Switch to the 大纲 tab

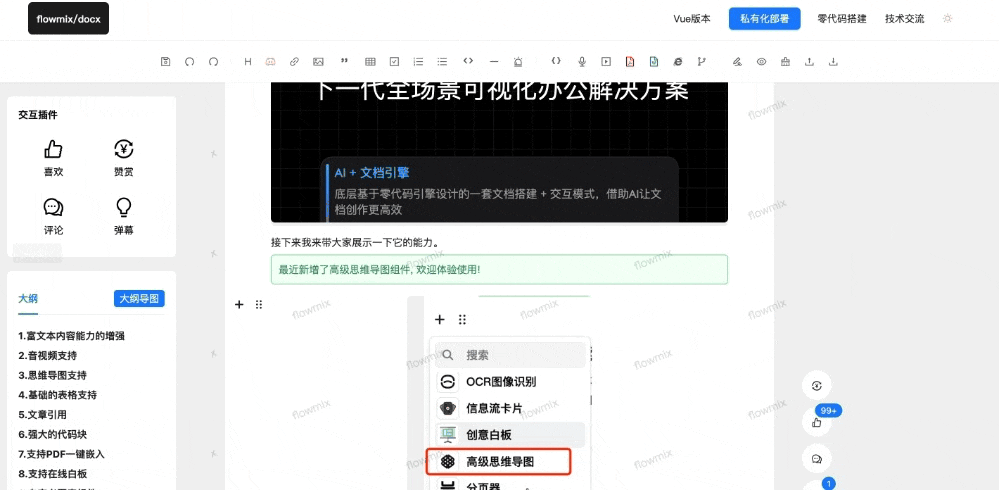click(x=28, y=299)
